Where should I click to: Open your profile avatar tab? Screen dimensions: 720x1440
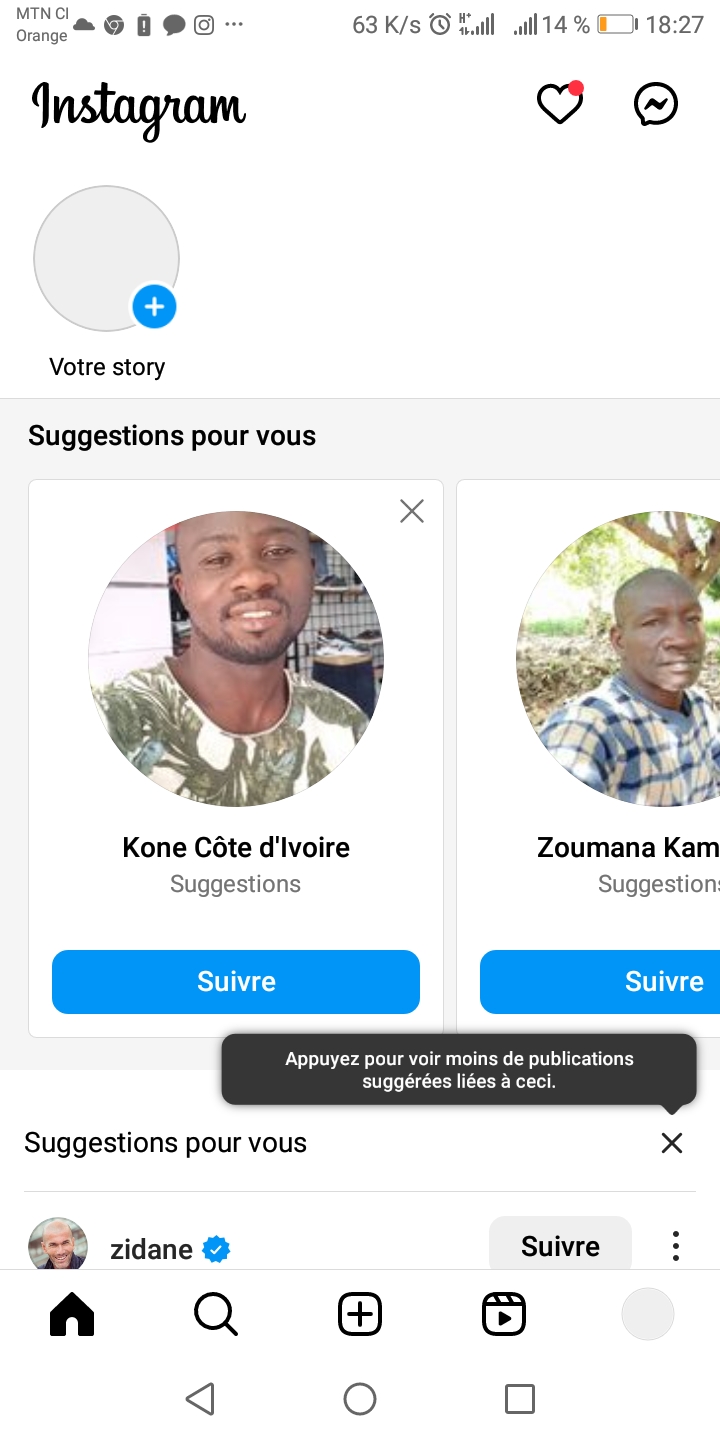pos(647,1314)
